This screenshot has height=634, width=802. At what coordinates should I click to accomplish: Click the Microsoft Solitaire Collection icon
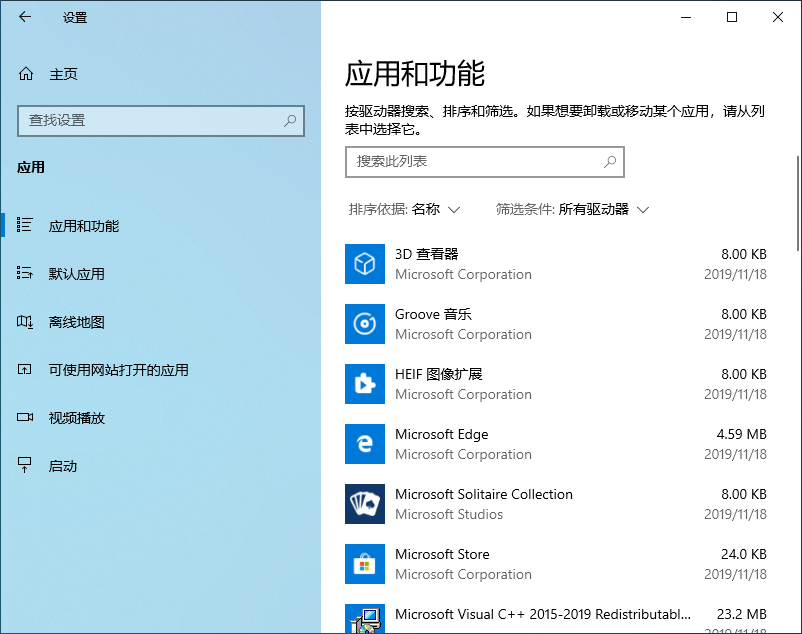click(365, 504)
